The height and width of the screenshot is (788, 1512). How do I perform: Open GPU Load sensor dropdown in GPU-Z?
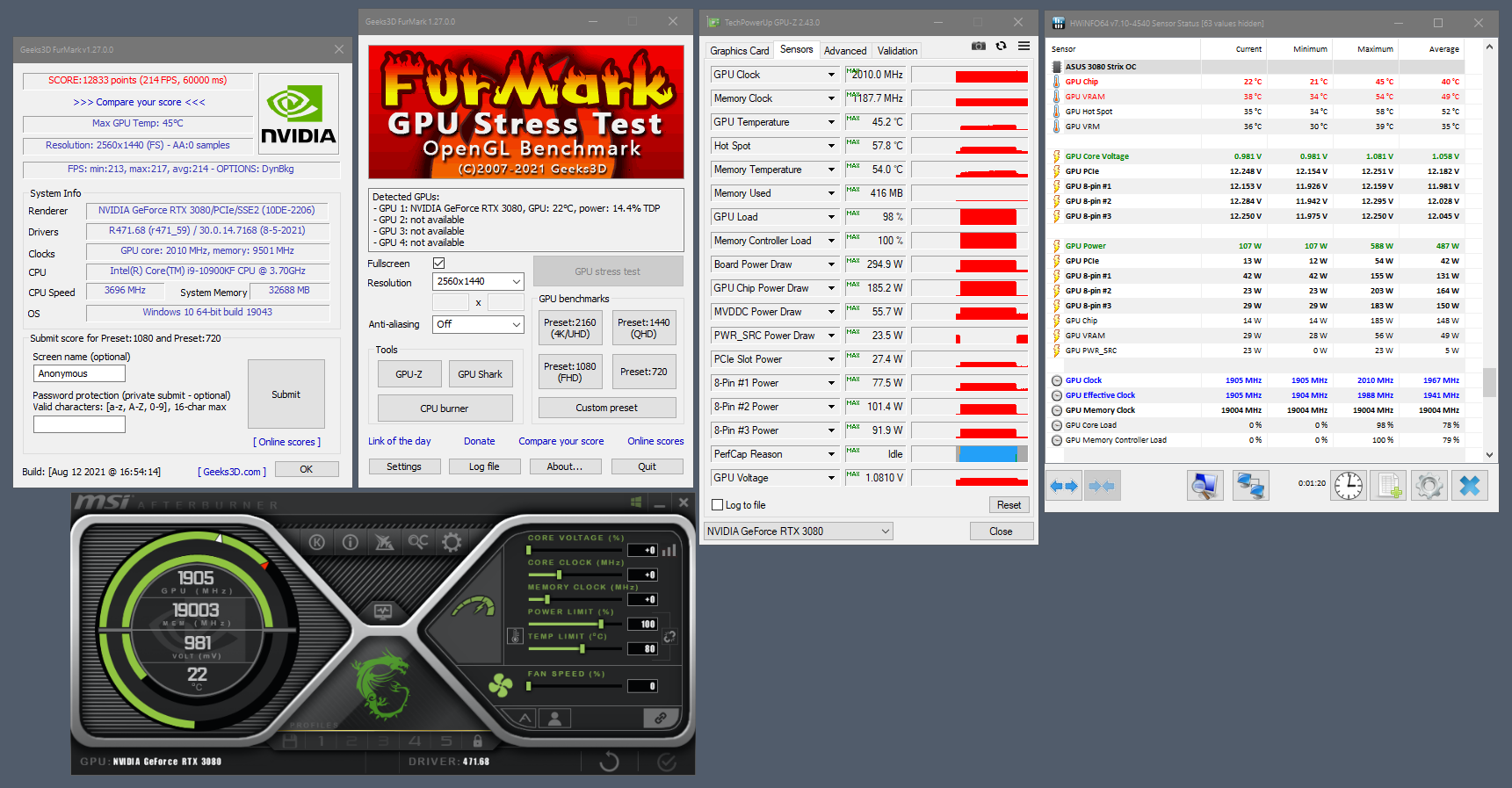(x=774, y=217)
